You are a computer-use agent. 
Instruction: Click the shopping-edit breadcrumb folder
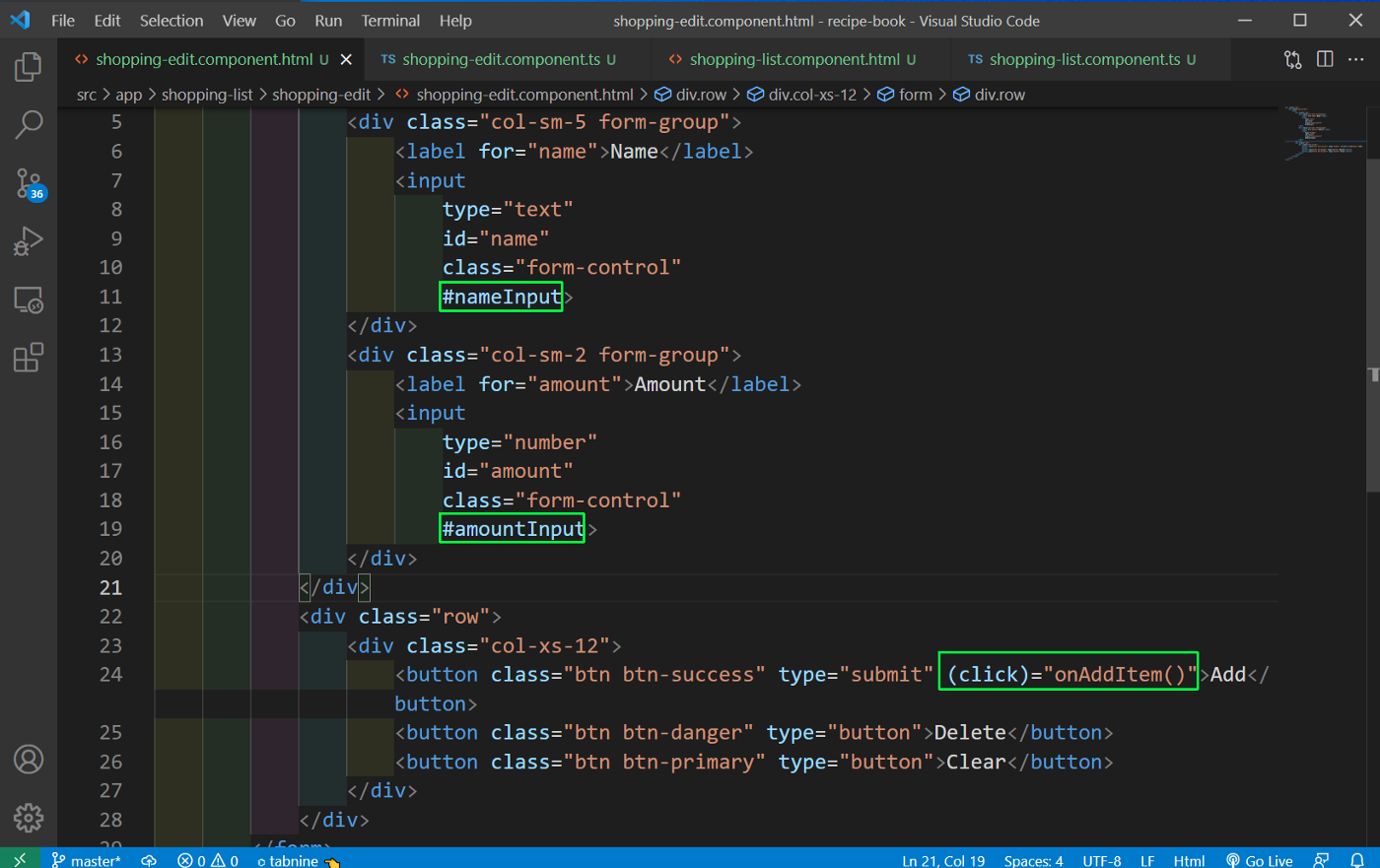321,95
